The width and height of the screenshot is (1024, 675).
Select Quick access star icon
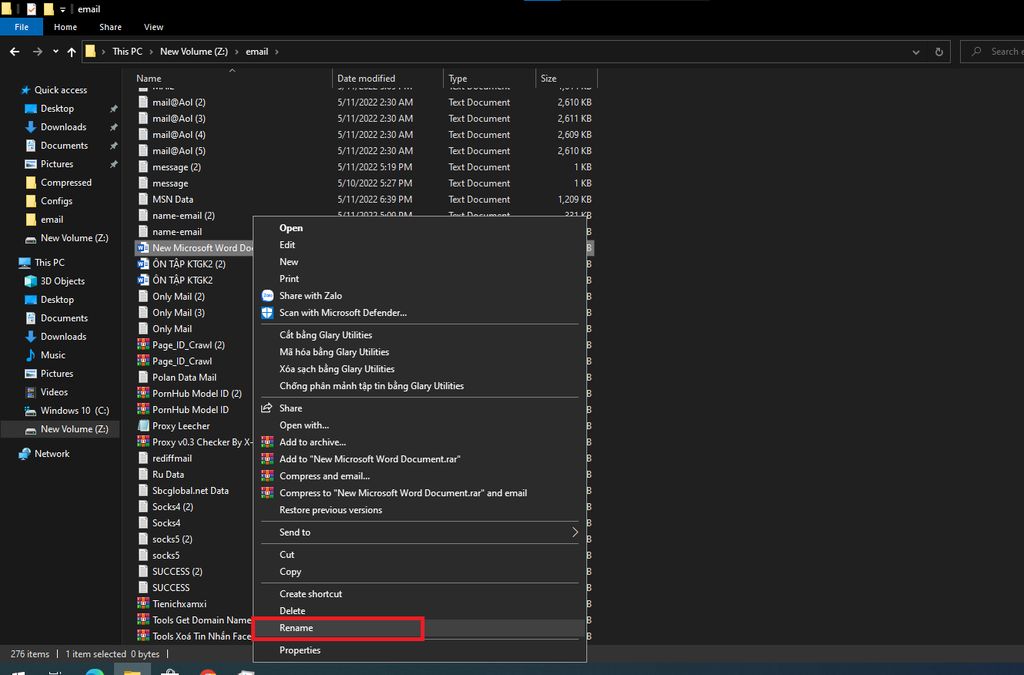coord(25,90)
